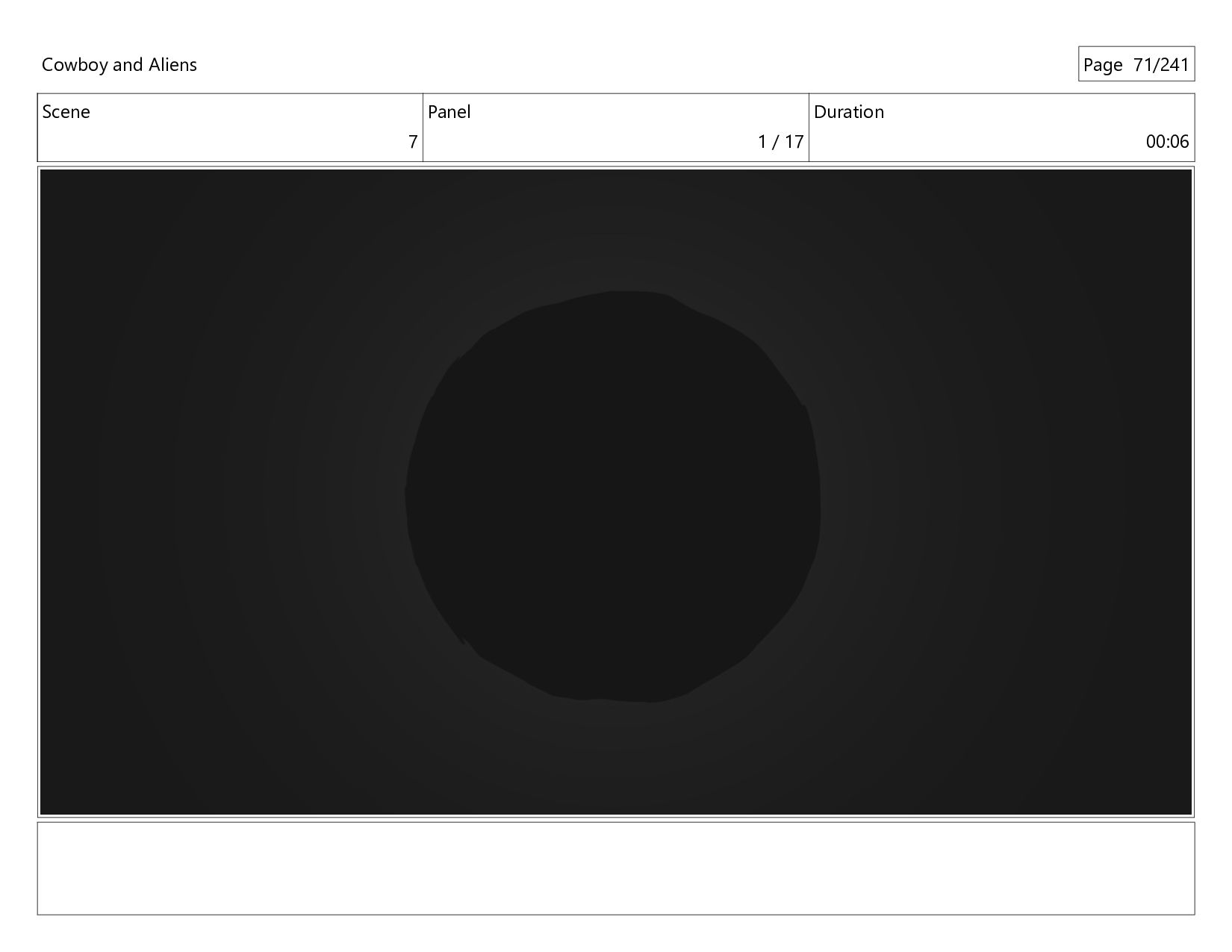
Task: Click the dark circular storyboard panel image
Action: (616, 492)
